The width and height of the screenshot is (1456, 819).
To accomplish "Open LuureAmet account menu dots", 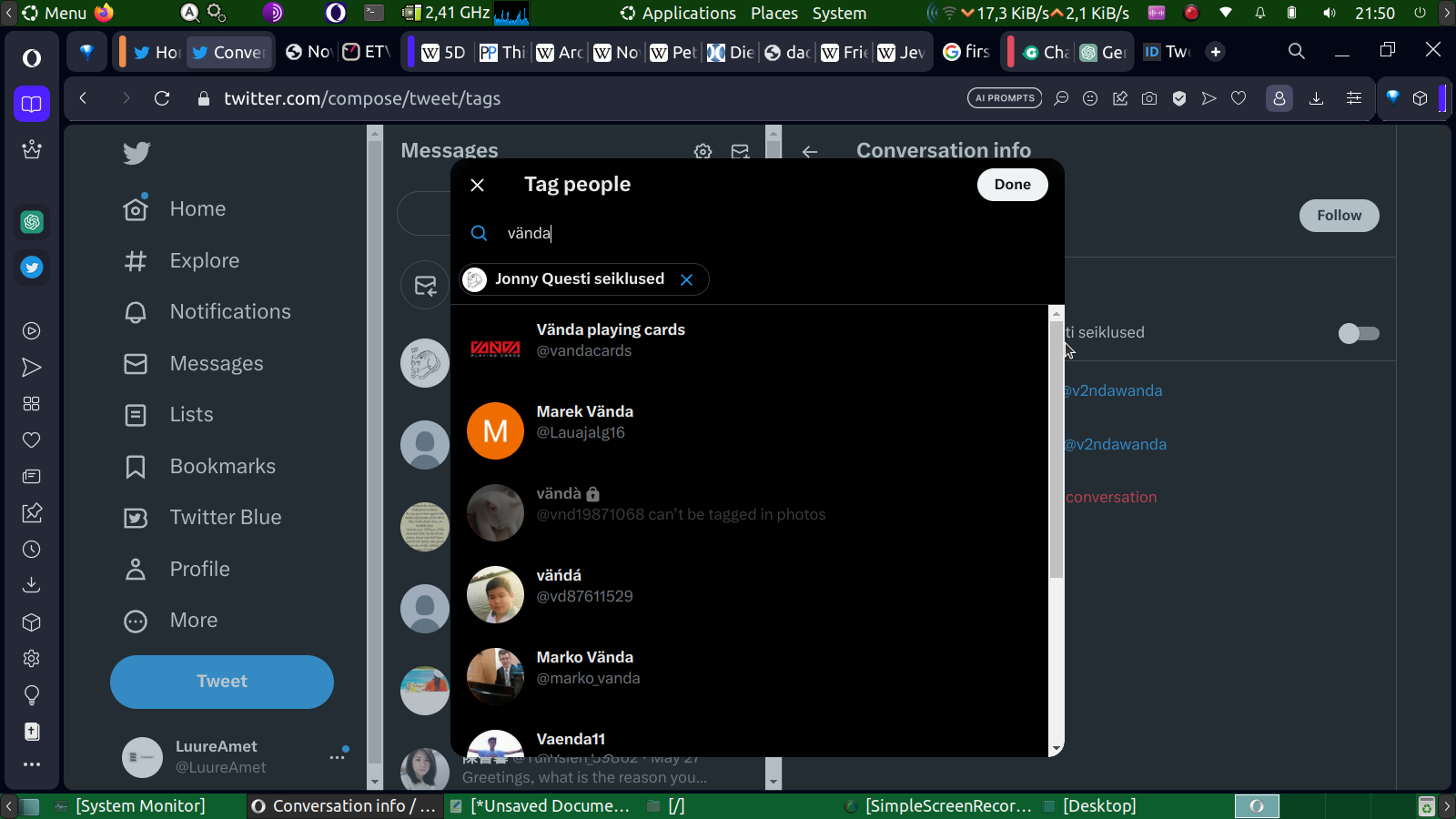I will click(338, 756).
